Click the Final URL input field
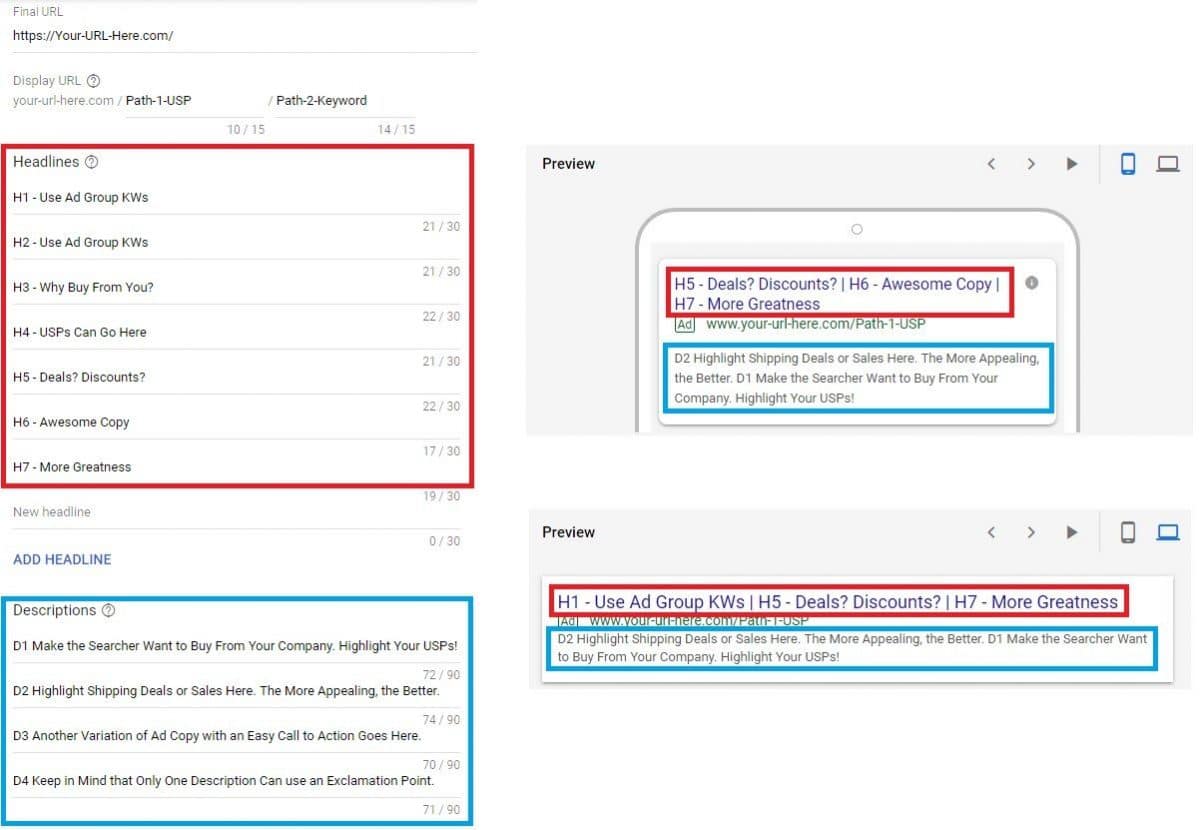The height and width of the screenshot is (830, 1200). pos(93,34)
